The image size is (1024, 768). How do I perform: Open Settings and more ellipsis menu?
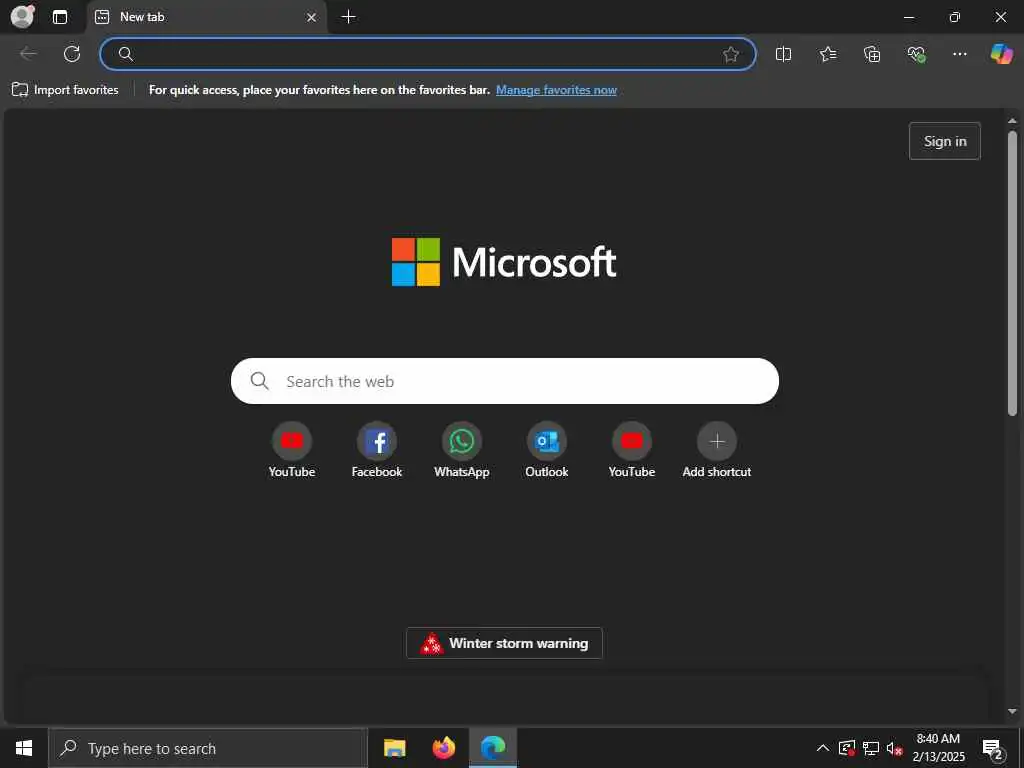(959, 54)
